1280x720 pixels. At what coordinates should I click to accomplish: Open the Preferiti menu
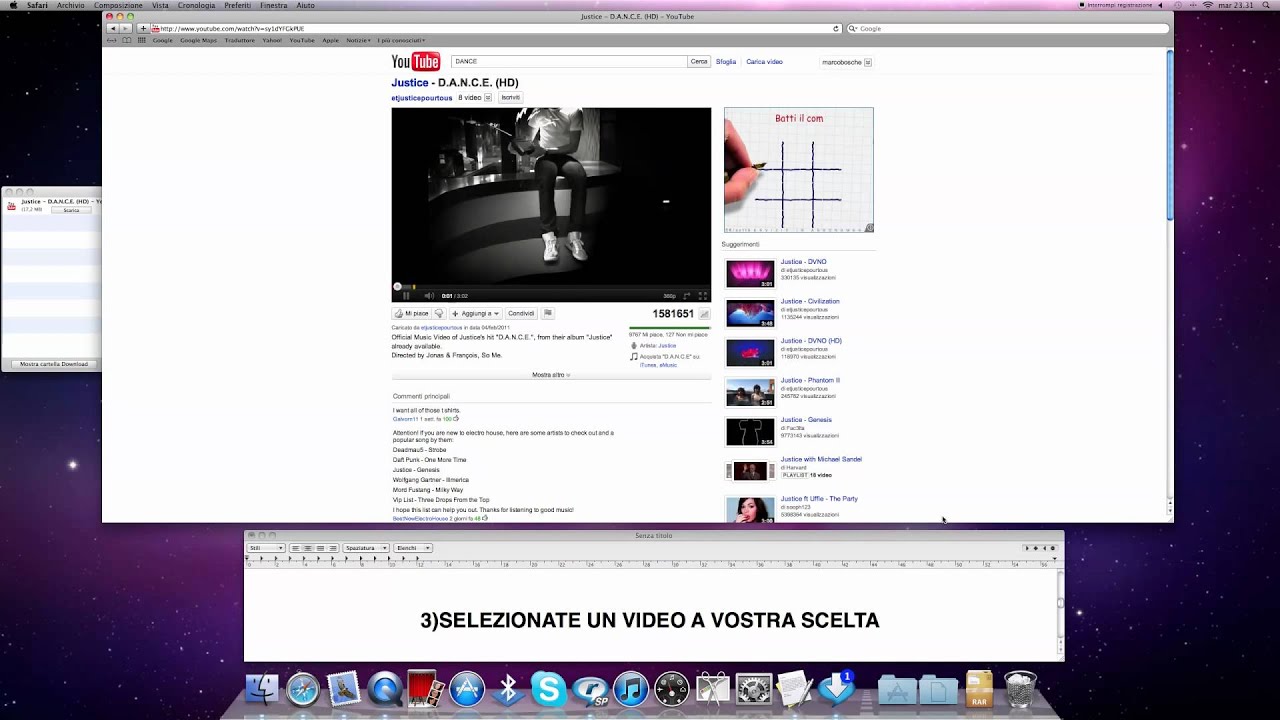click(238, 5)
